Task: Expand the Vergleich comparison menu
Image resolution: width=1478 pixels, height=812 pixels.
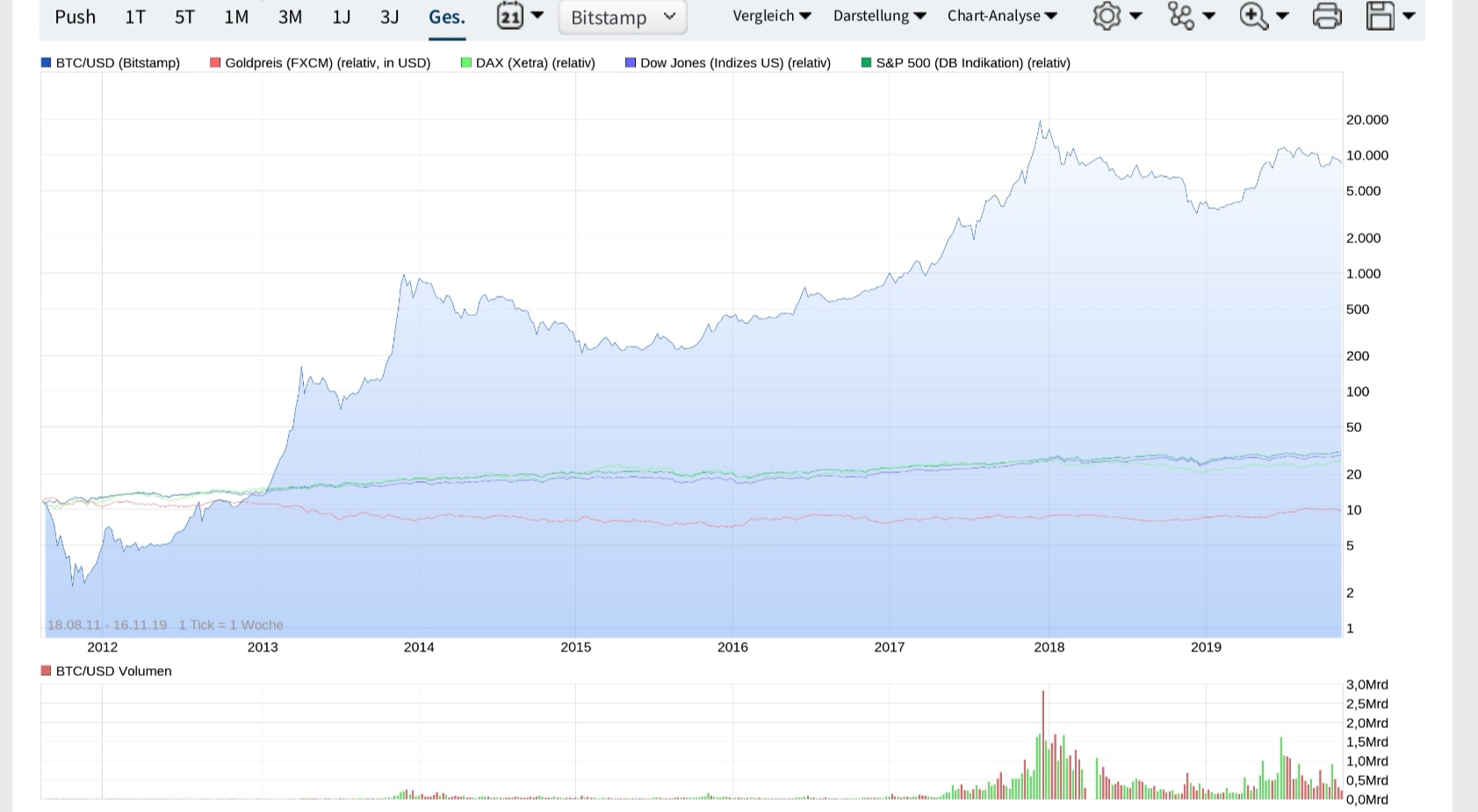Action: point(772,16)
